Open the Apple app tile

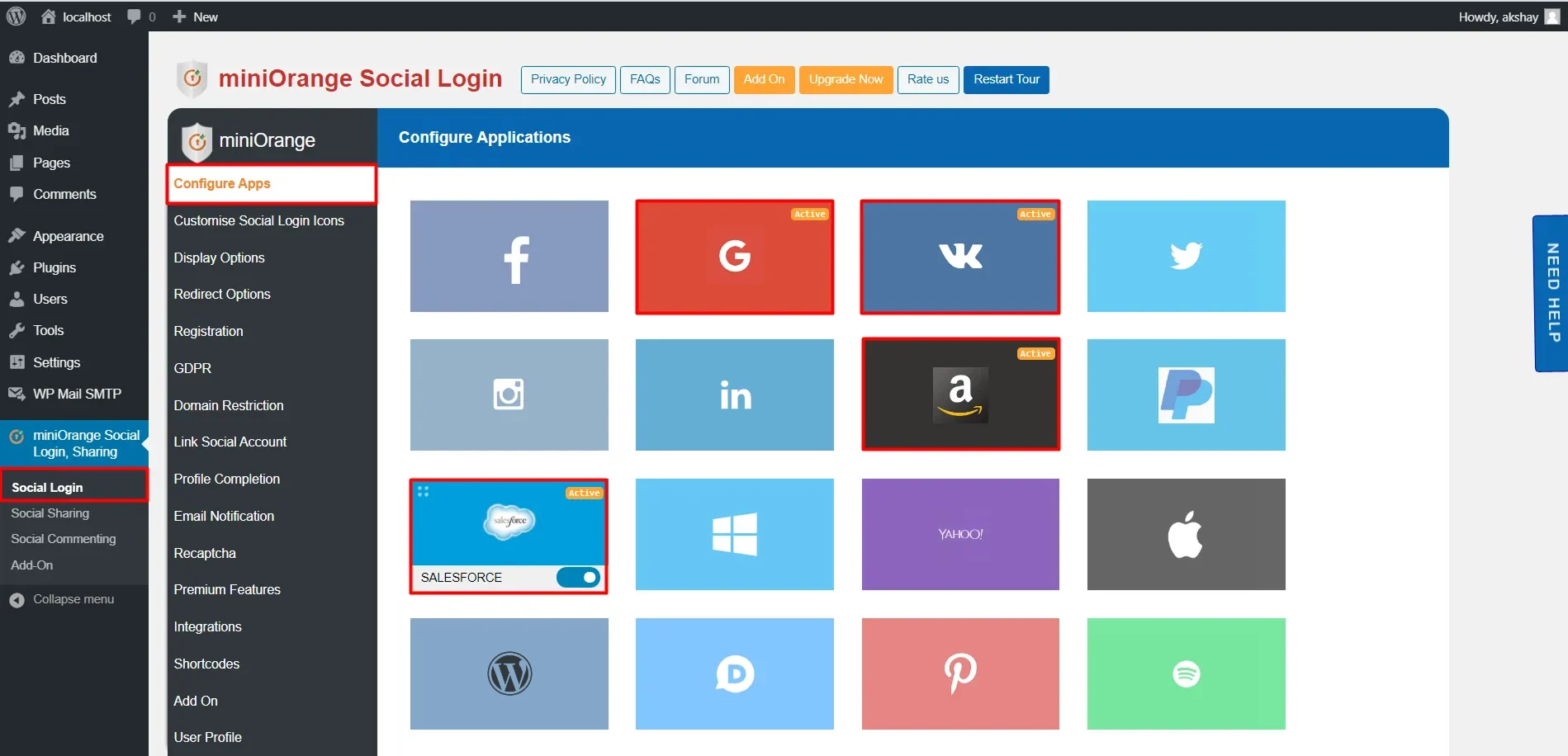click(1187, 534)
